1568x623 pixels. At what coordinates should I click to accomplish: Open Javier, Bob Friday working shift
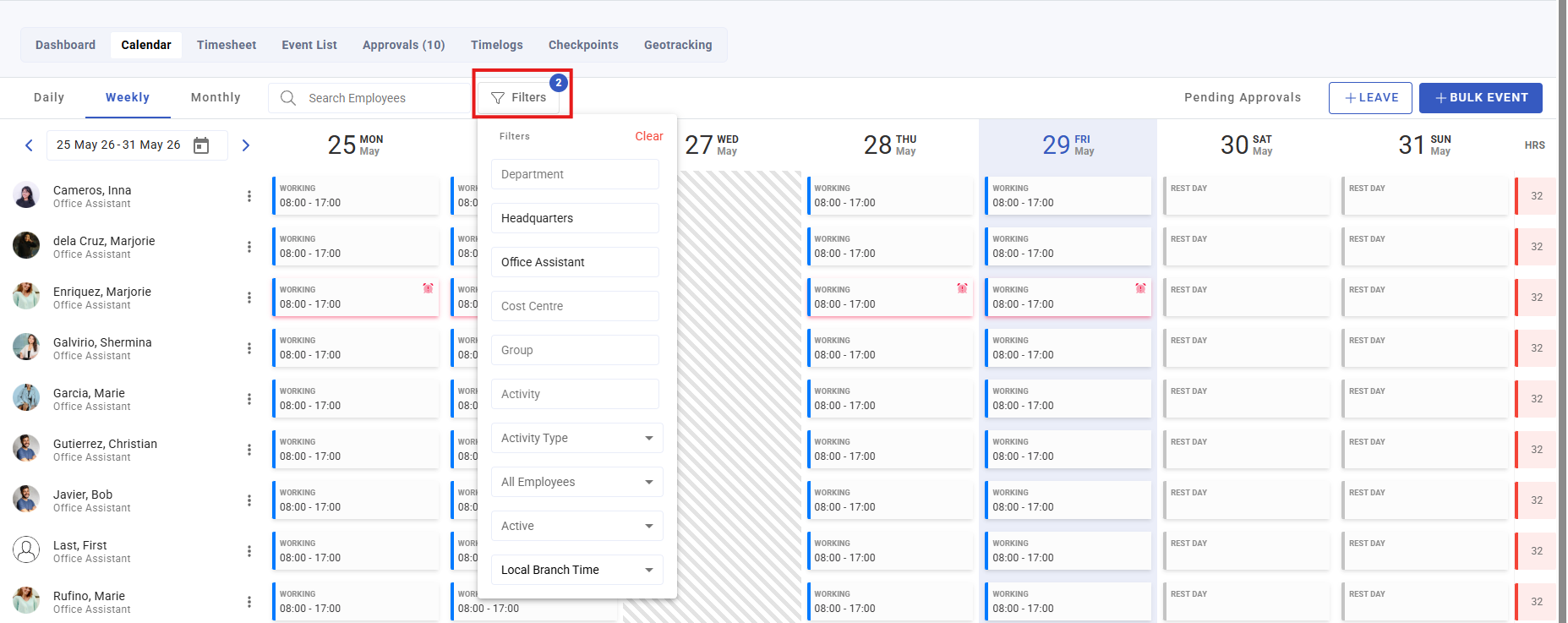pyautogui.click(x=1068, y=500)
